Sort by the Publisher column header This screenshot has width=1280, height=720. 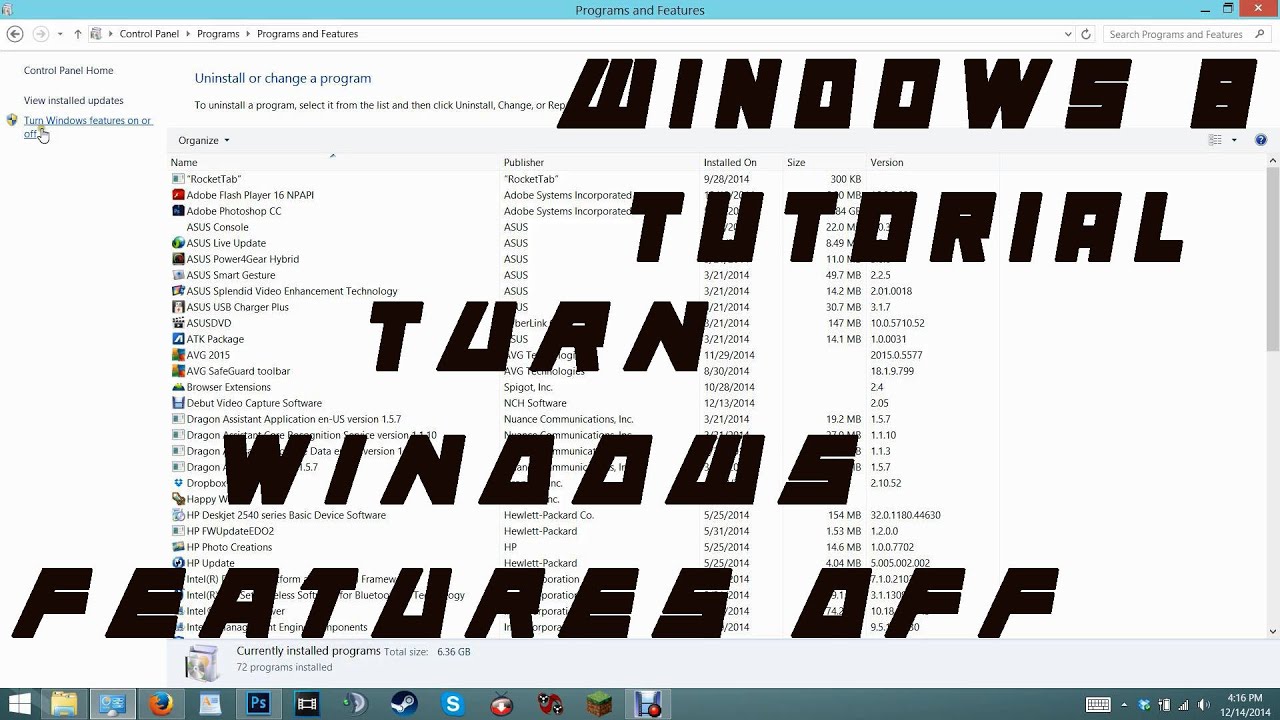pos(601,162)
